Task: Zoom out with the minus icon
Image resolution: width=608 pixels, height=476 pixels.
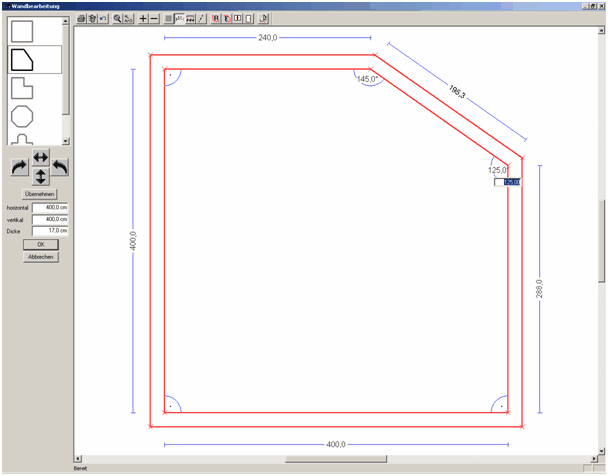Action: [153, 18]
